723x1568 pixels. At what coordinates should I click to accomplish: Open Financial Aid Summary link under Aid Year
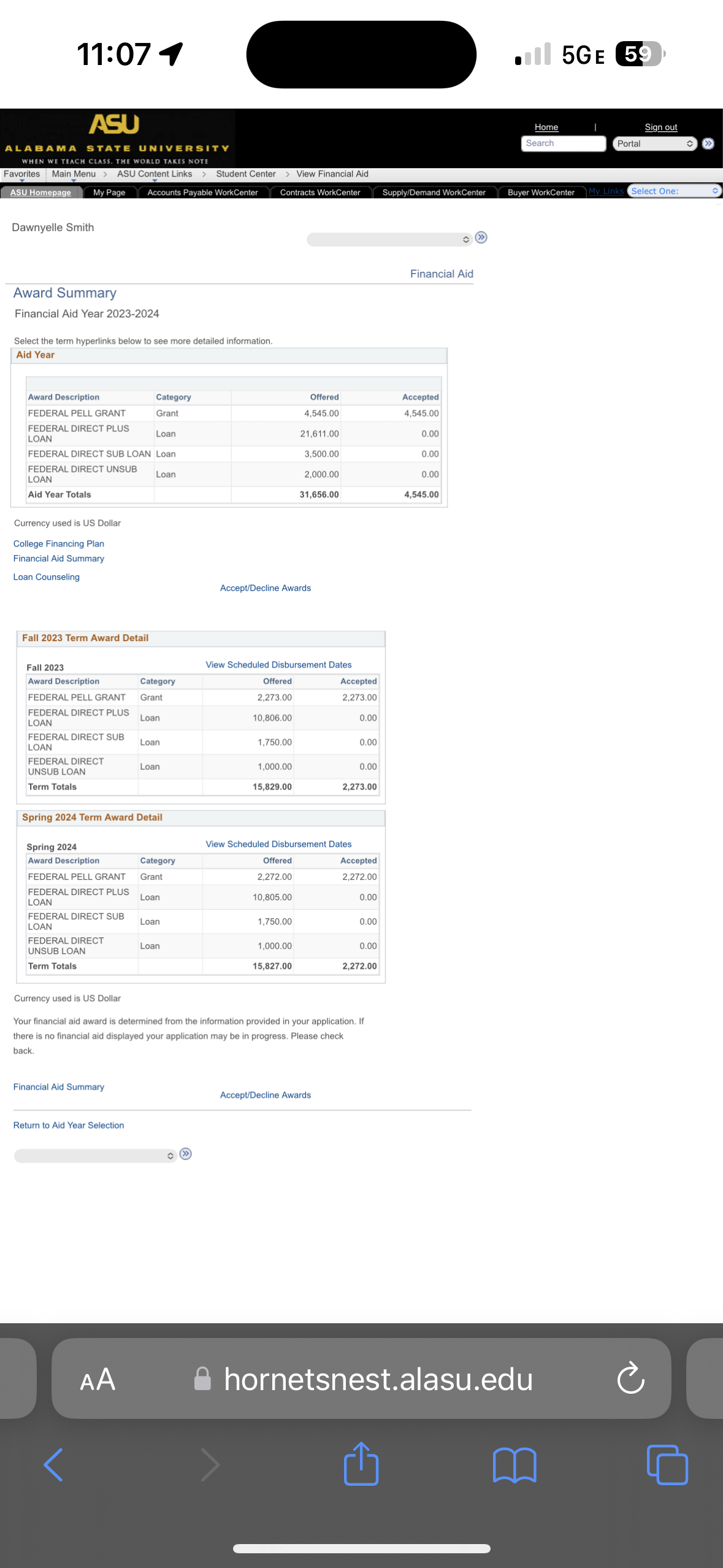(59, 558)
